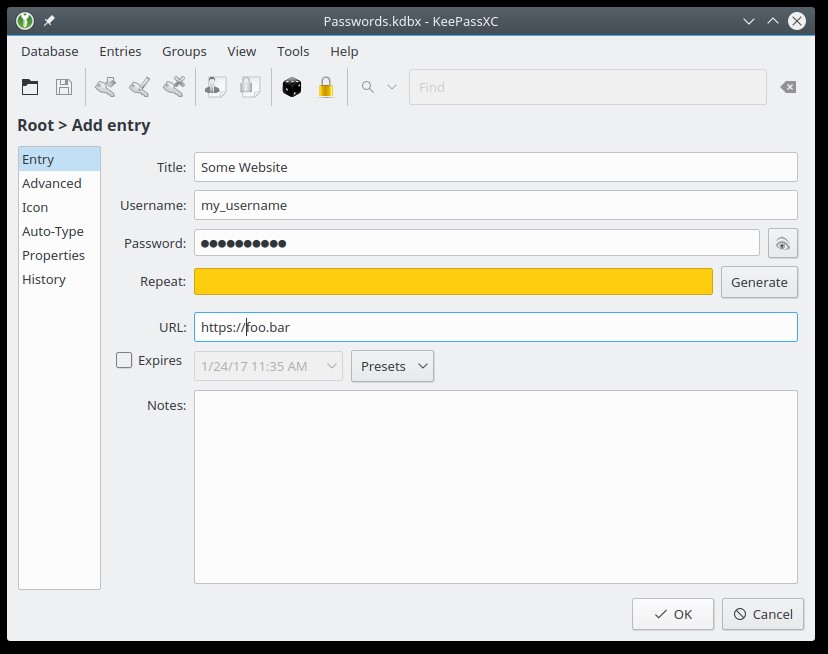Toggle password visibility with eye button
This screenshot has width=828, height=654.
coord(783,243)
